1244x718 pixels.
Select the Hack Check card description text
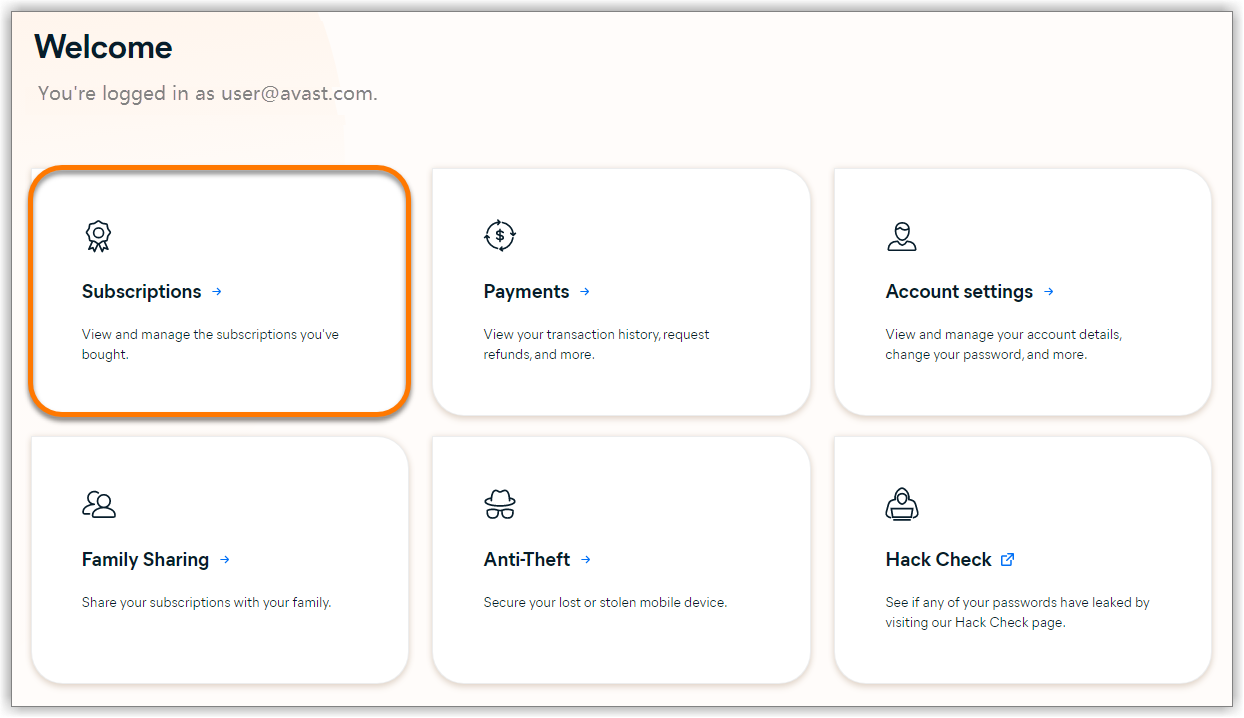pos(1018,612)
